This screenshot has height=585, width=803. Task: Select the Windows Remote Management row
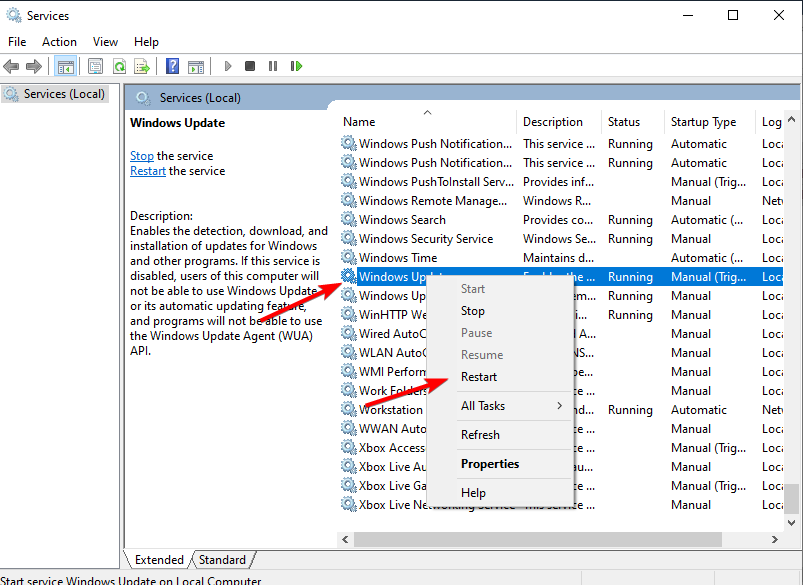click(561, 200)
